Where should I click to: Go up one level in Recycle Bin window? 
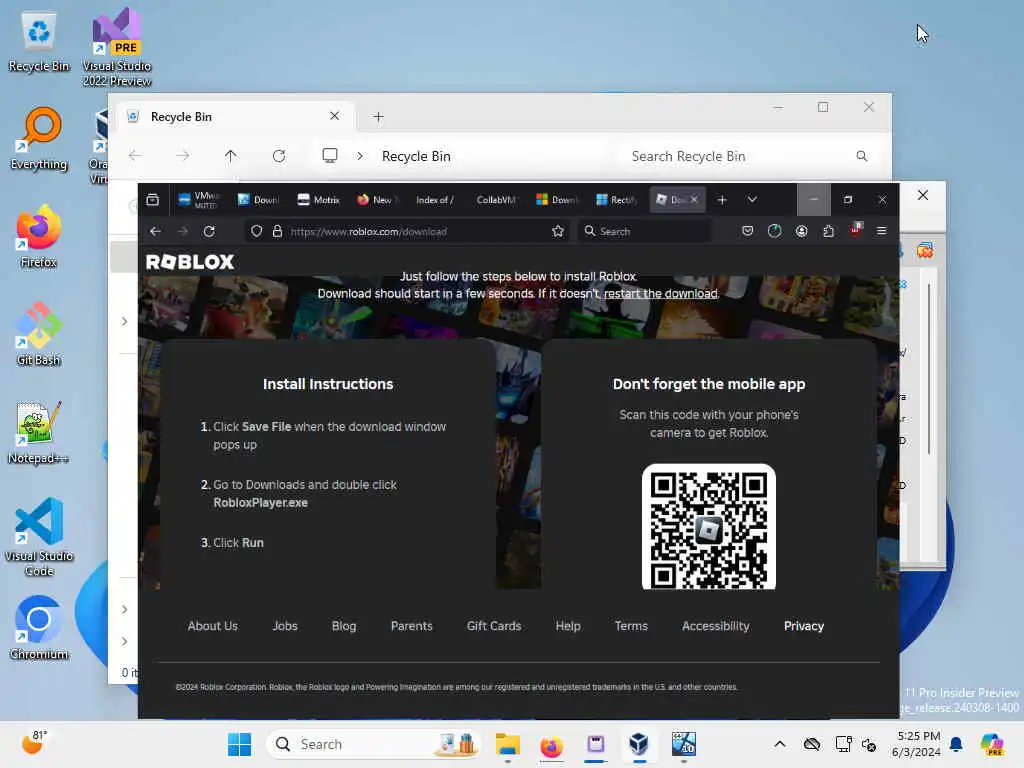pos(231,156)
